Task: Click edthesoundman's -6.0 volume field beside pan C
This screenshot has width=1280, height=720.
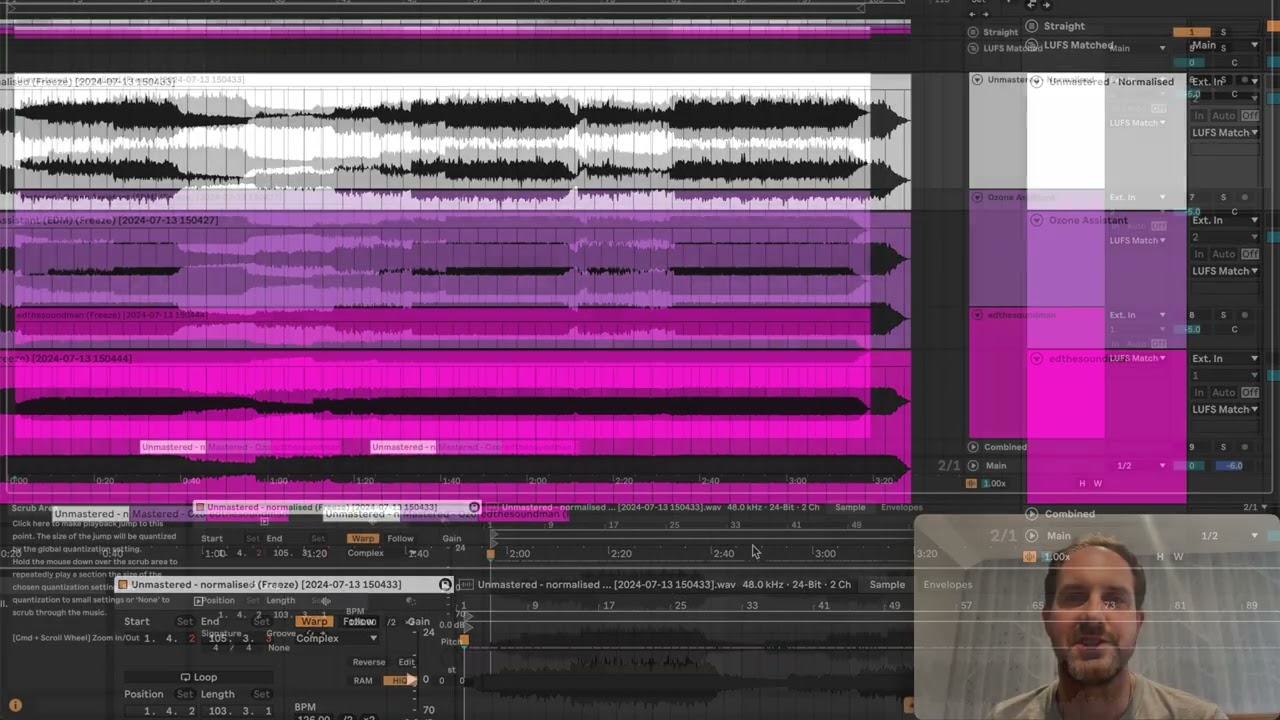Action: [x=1193, y=329]
